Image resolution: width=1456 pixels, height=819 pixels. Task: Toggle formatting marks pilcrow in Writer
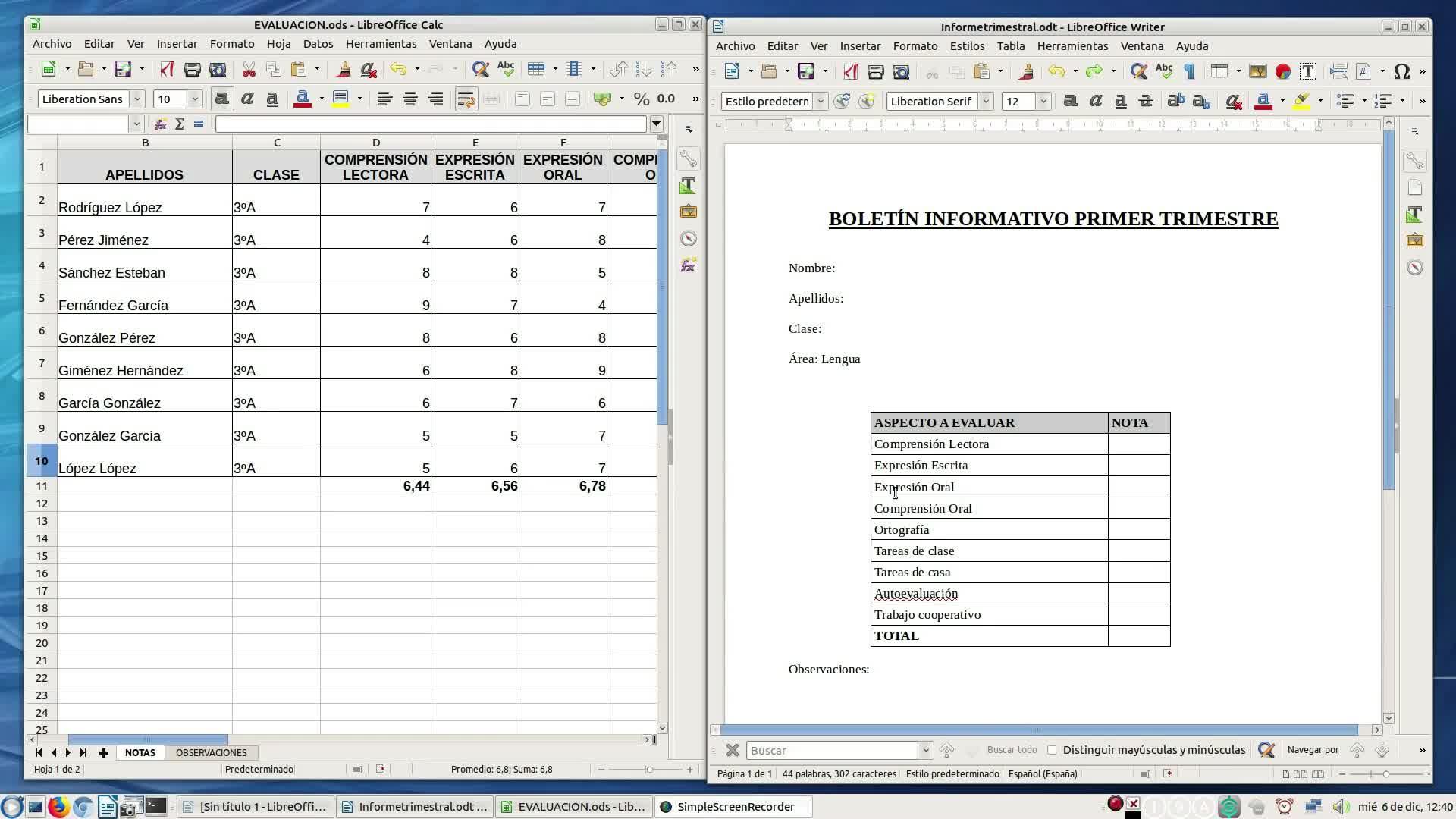pos(1189,71)
